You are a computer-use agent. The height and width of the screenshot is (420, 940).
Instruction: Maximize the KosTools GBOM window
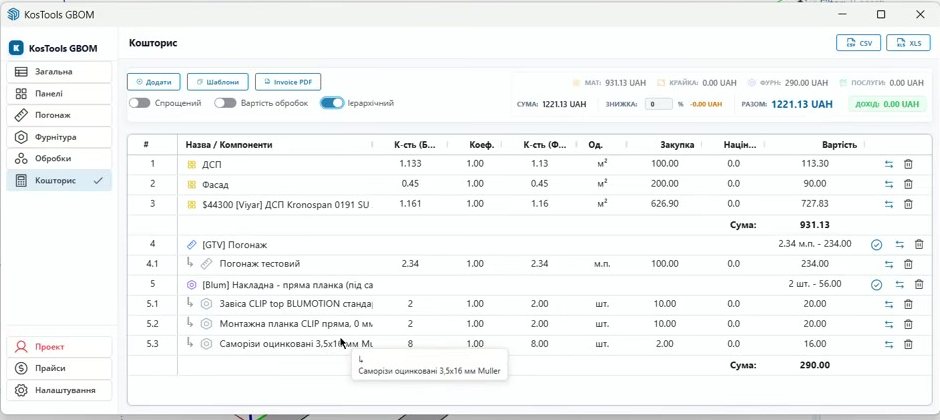click(881, 14)
